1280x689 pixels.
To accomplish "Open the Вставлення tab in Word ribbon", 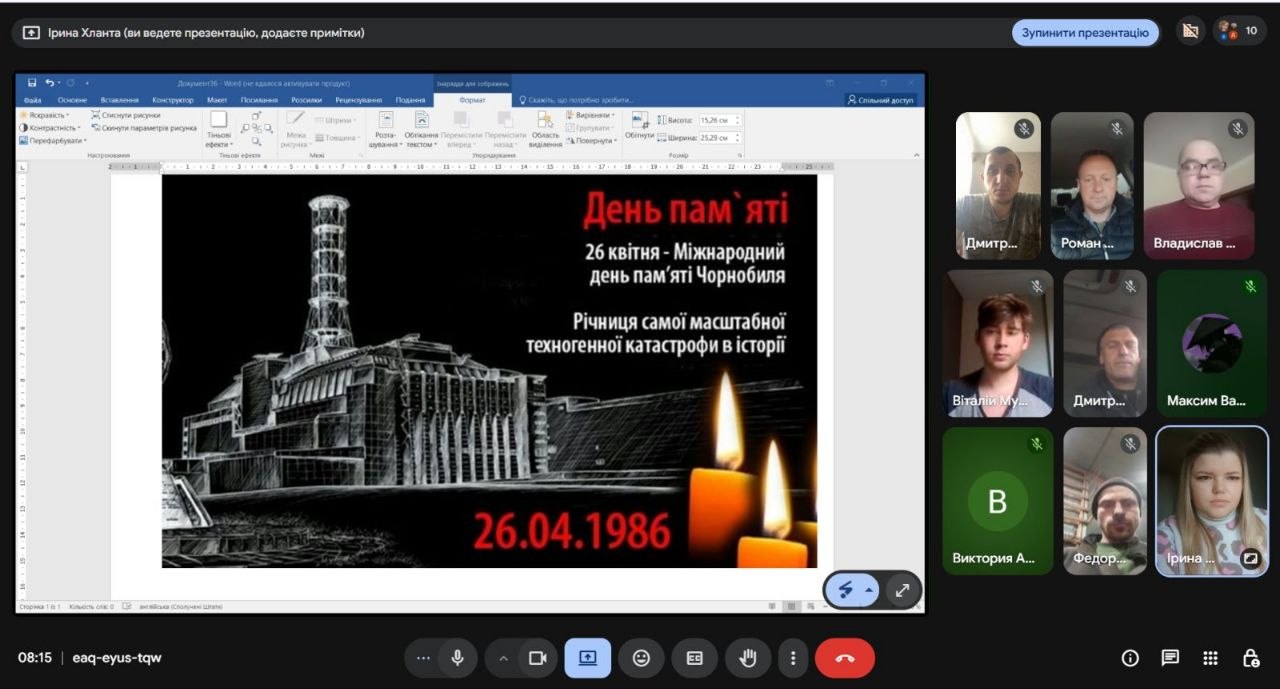I will 120,100.
